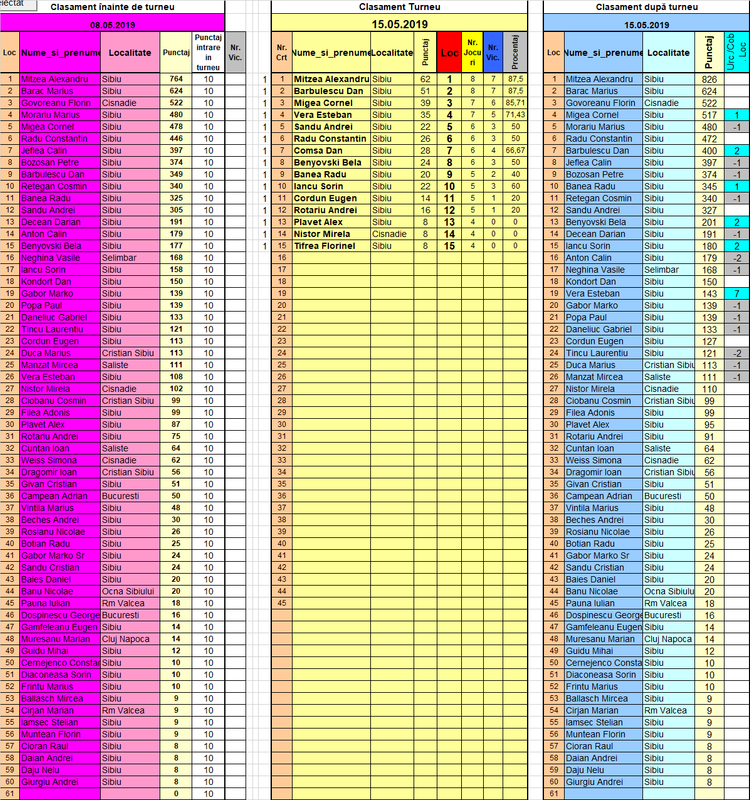Click the blue 'Nr. Vic.' column header

point(493,53)
